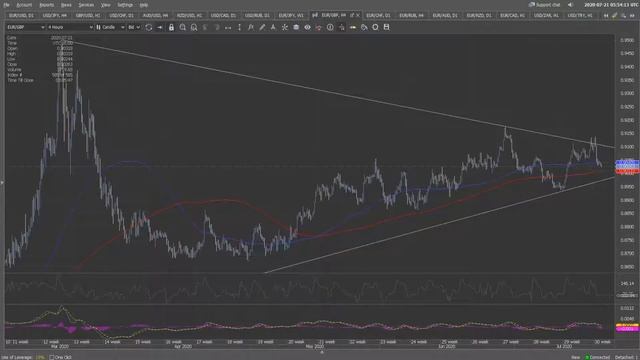Viewport: 640px width, 360px height.
Task: Open the Bid price side dropdown
Action: tap(134, 27)
